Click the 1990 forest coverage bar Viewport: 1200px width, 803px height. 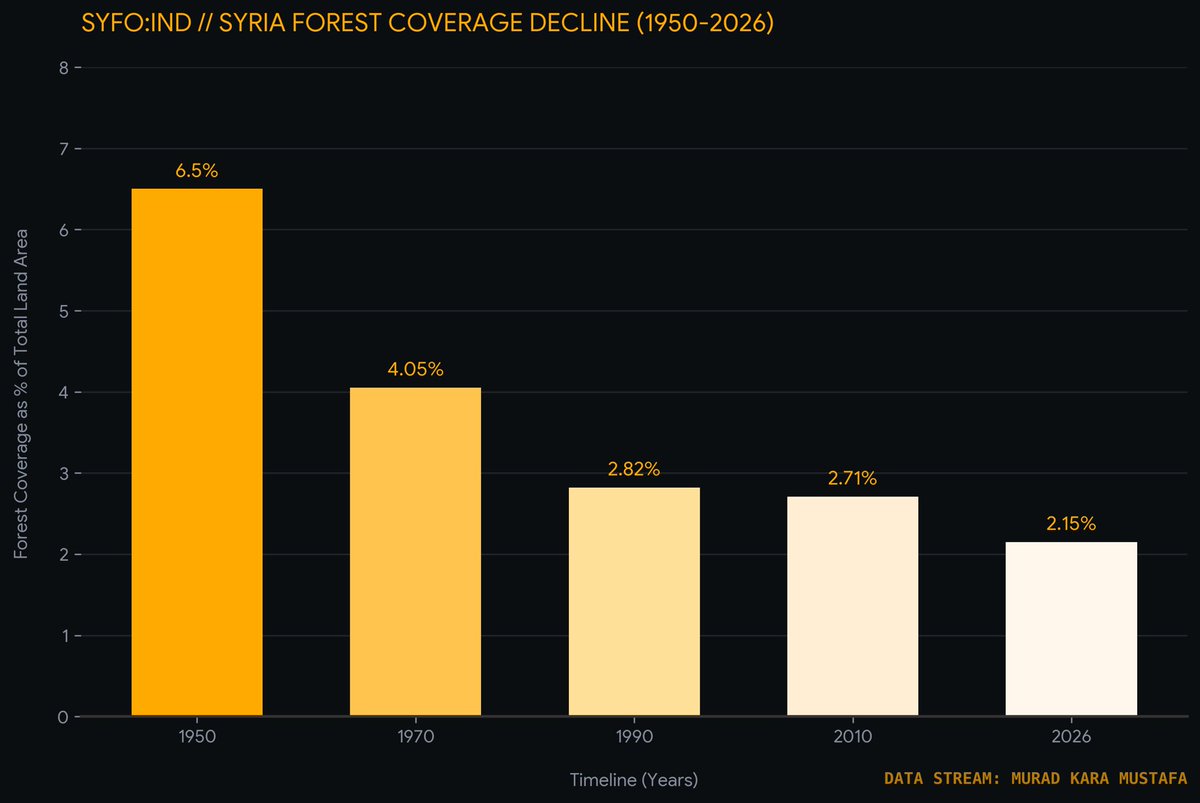click(x=634, y=602)
